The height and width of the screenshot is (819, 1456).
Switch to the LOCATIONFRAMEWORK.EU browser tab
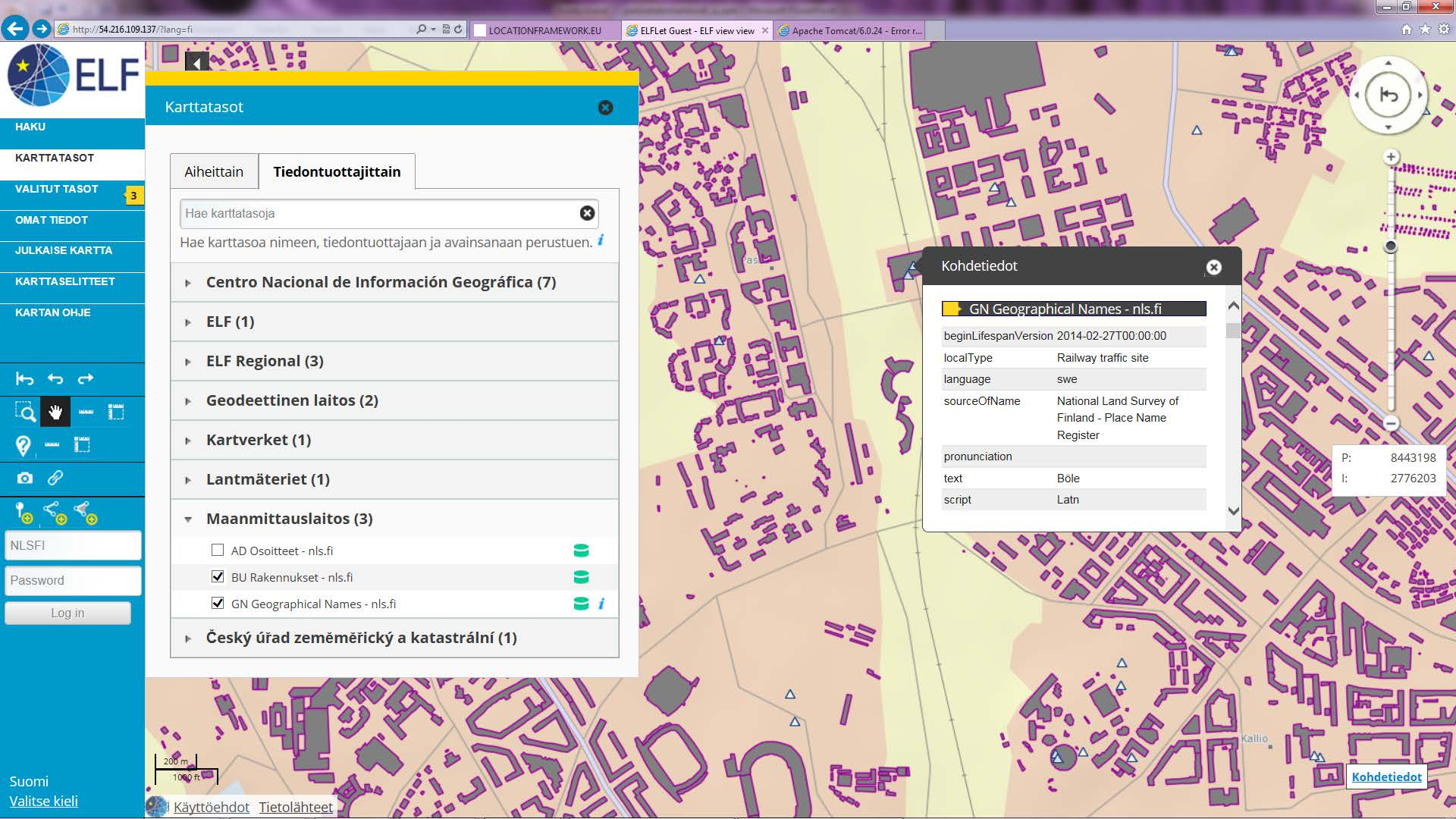544,30
